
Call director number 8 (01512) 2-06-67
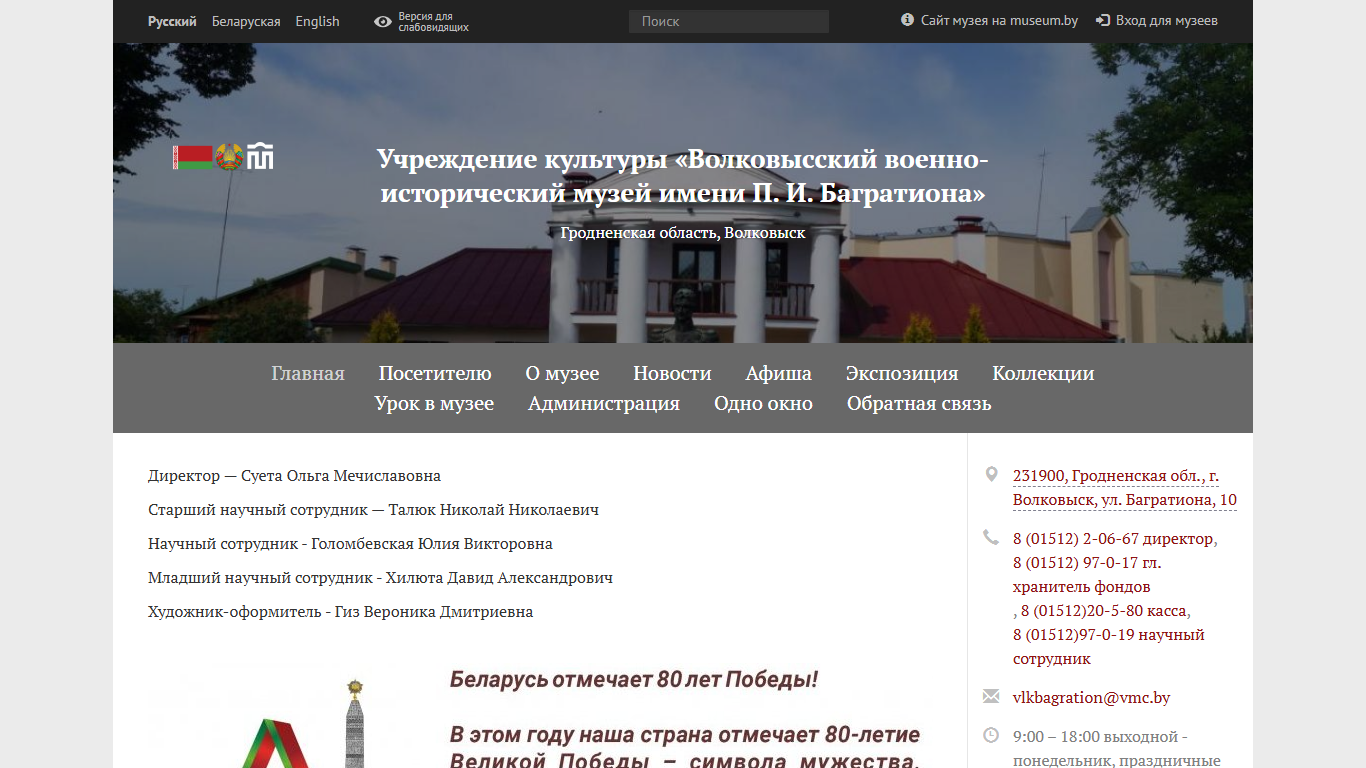coord(1113,538)
